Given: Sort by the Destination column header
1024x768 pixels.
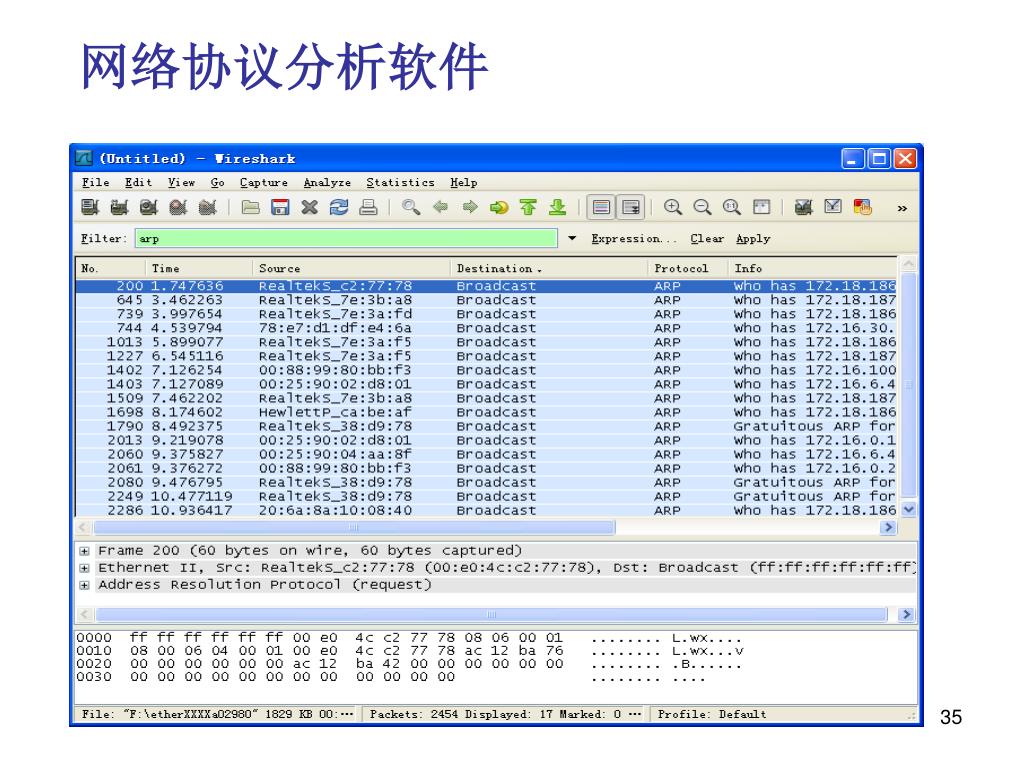Looking at the screenshot, I should [x=549, y=268].
